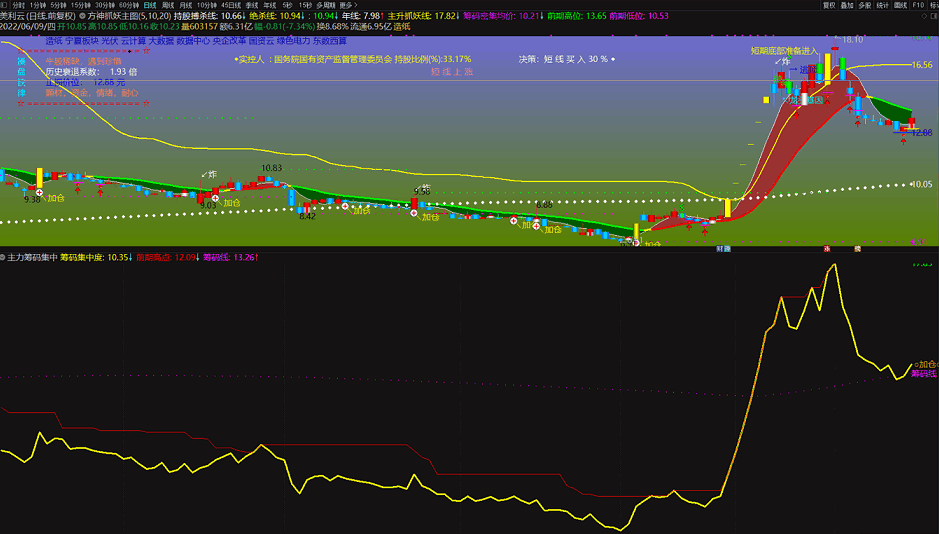The width and height of the screenshot is (939, 534).
Task: Select the 45日线 period tab
Action: (231, 5)
